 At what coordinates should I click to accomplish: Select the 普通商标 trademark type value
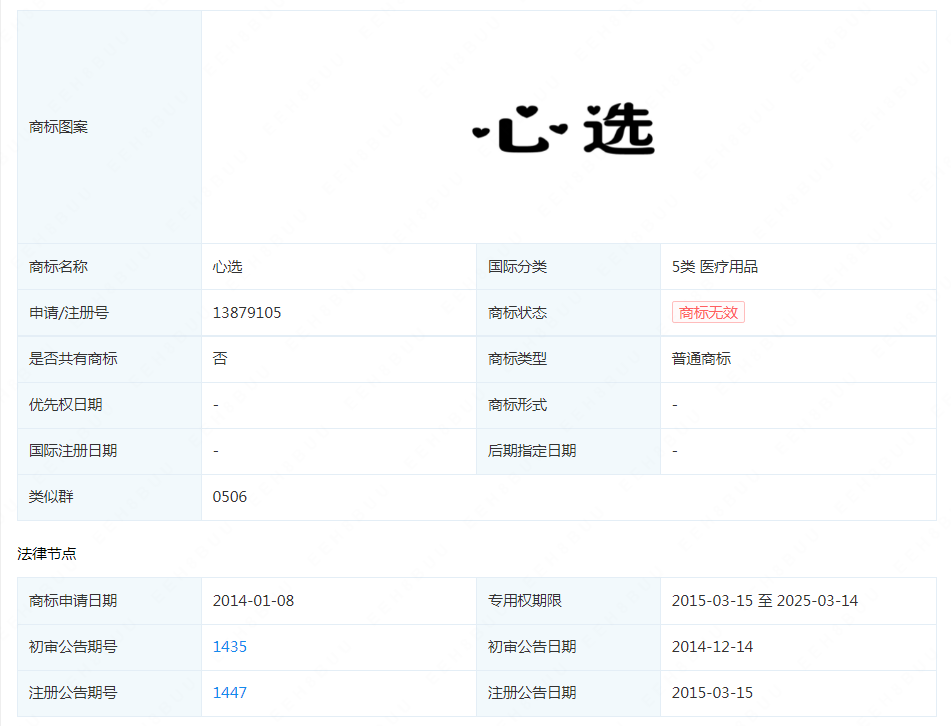coord(701,358)
